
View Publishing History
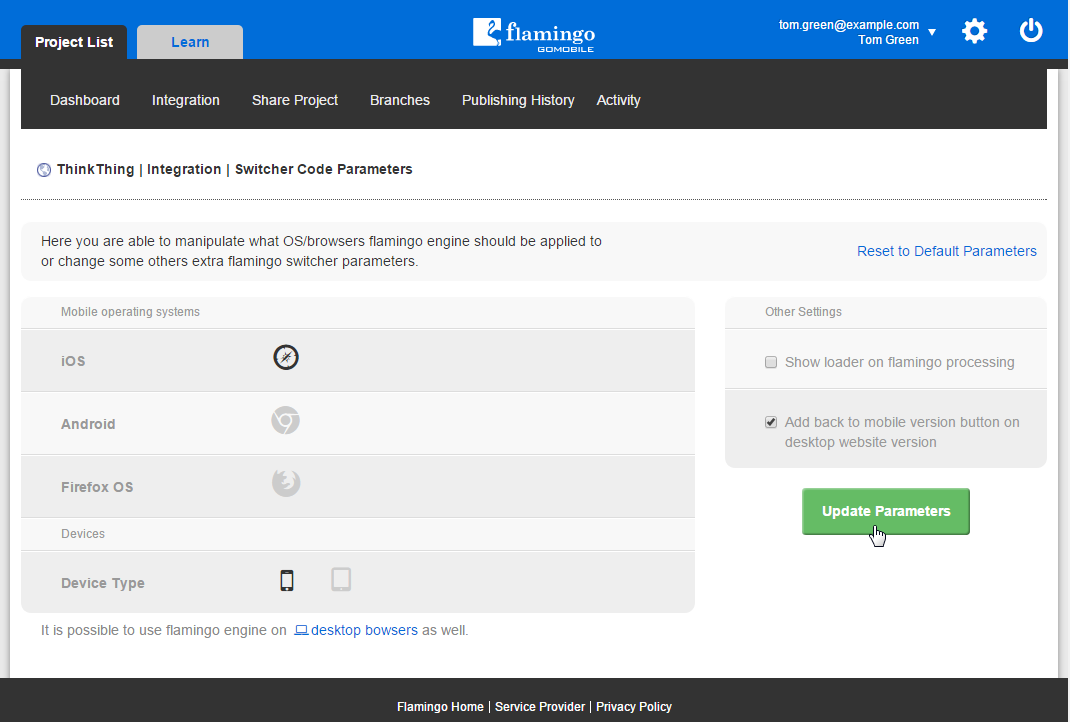pos(518,100)
